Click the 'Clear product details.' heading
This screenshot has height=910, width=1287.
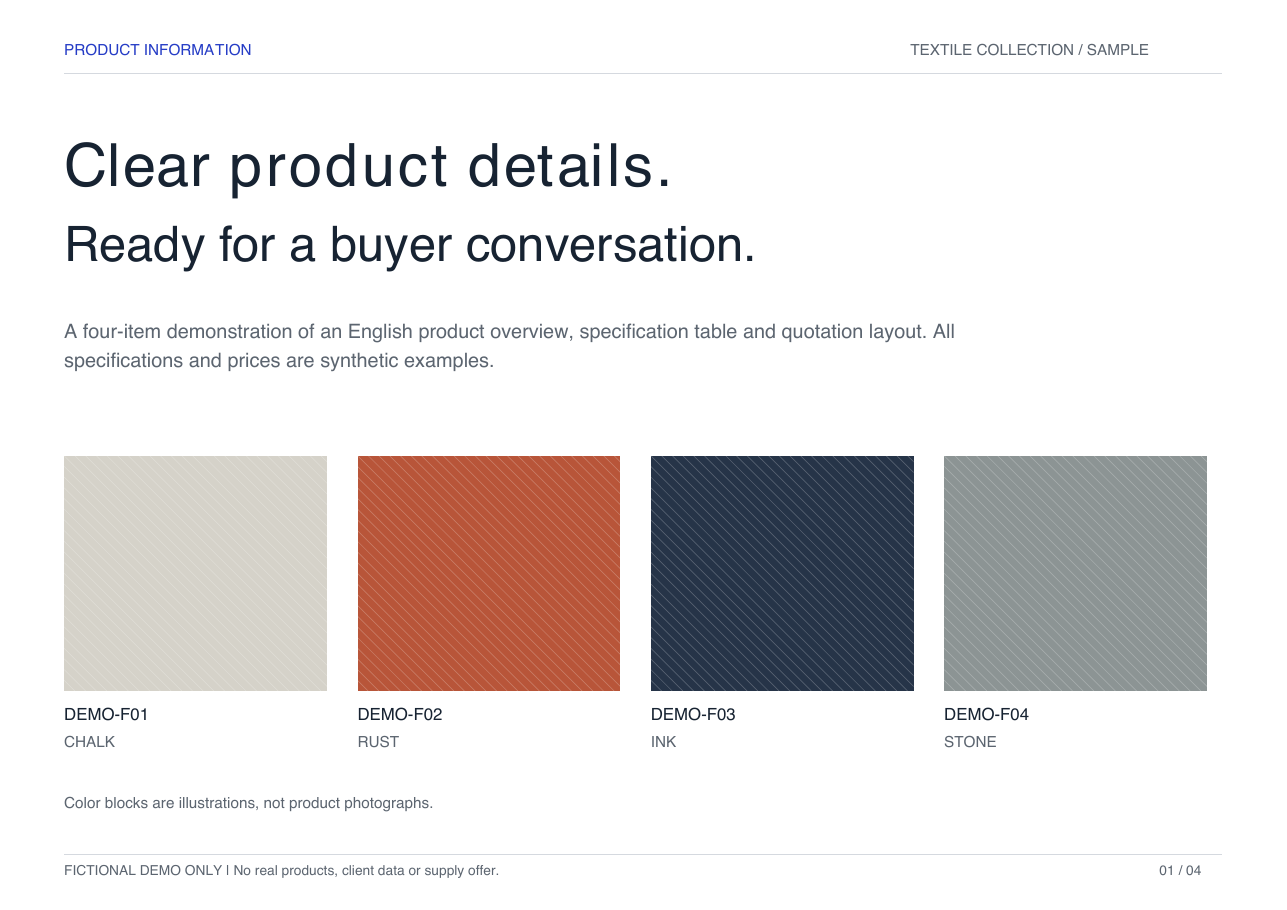368,165
